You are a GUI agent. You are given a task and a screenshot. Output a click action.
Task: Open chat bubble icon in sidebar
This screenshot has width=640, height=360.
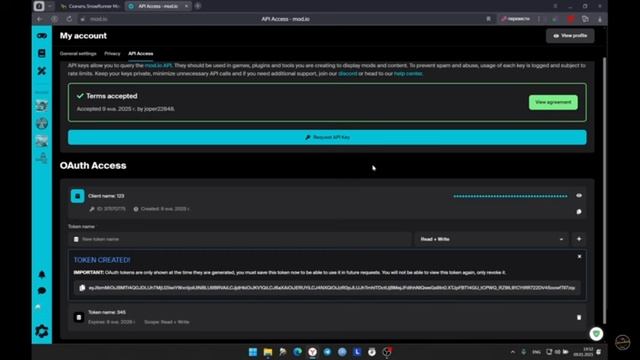pos(42,291)
